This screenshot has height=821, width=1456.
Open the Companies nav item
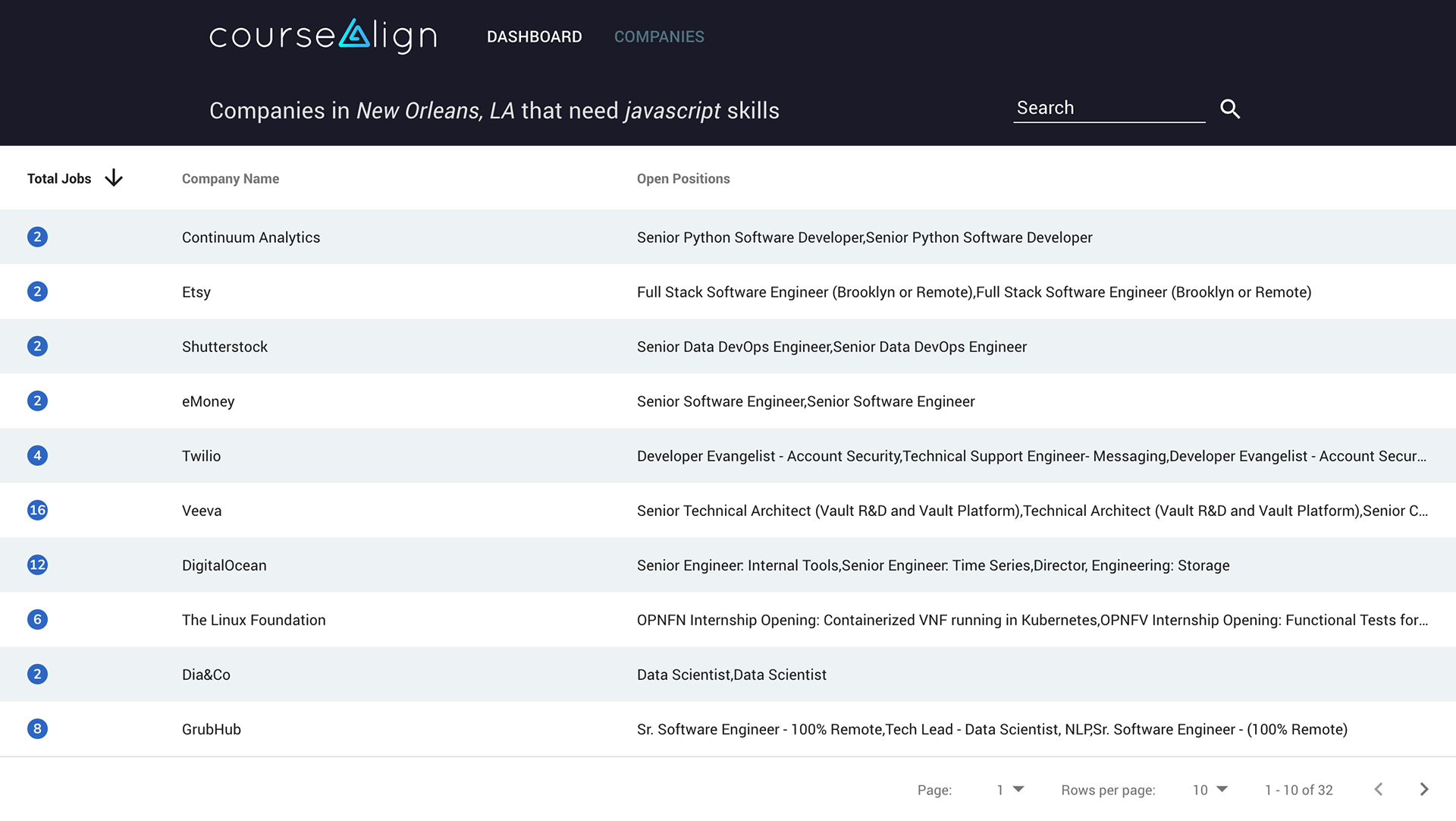(659, 36)
